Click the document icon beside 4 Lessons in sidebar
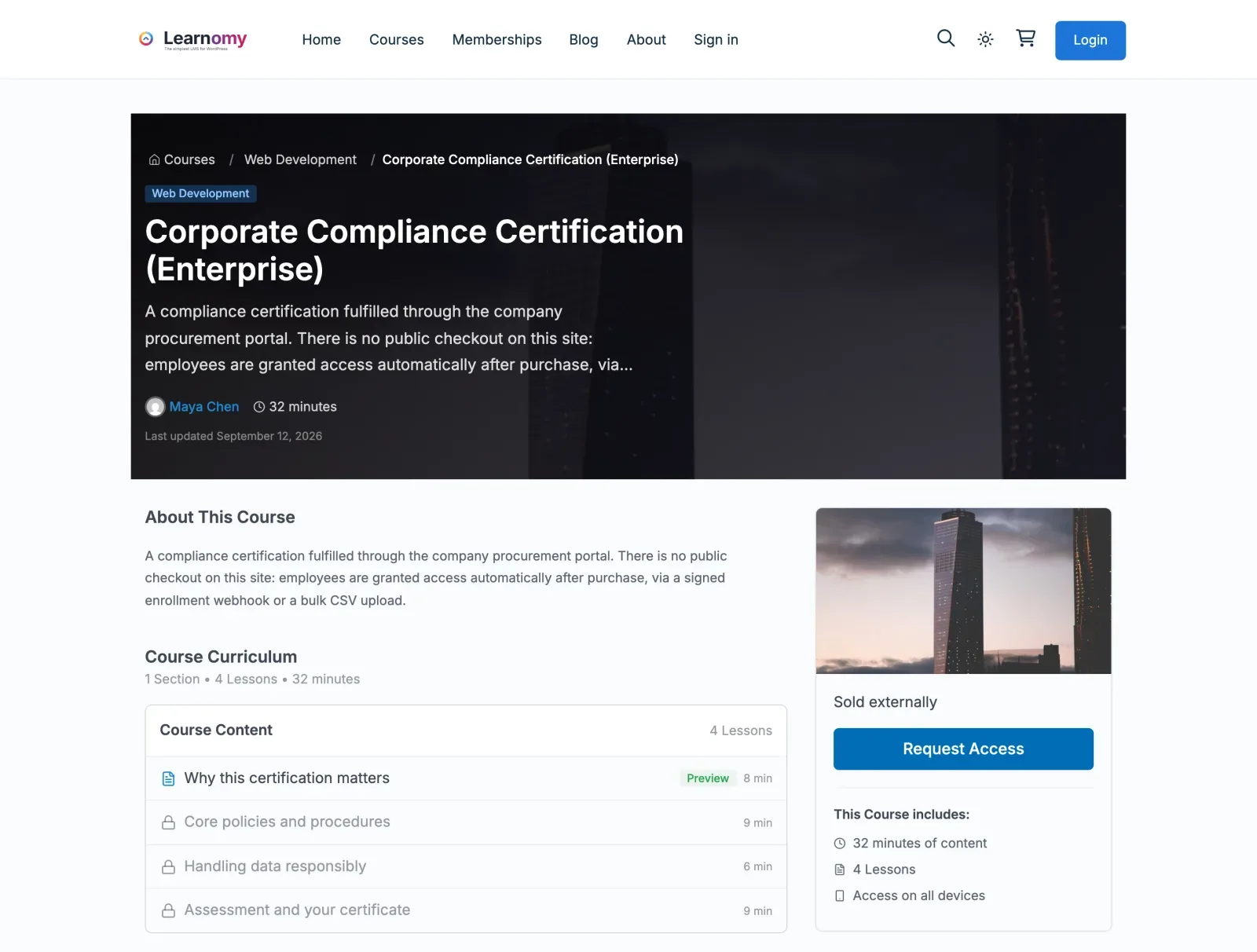The image size is (1257, 952). (x=840, y=870)
